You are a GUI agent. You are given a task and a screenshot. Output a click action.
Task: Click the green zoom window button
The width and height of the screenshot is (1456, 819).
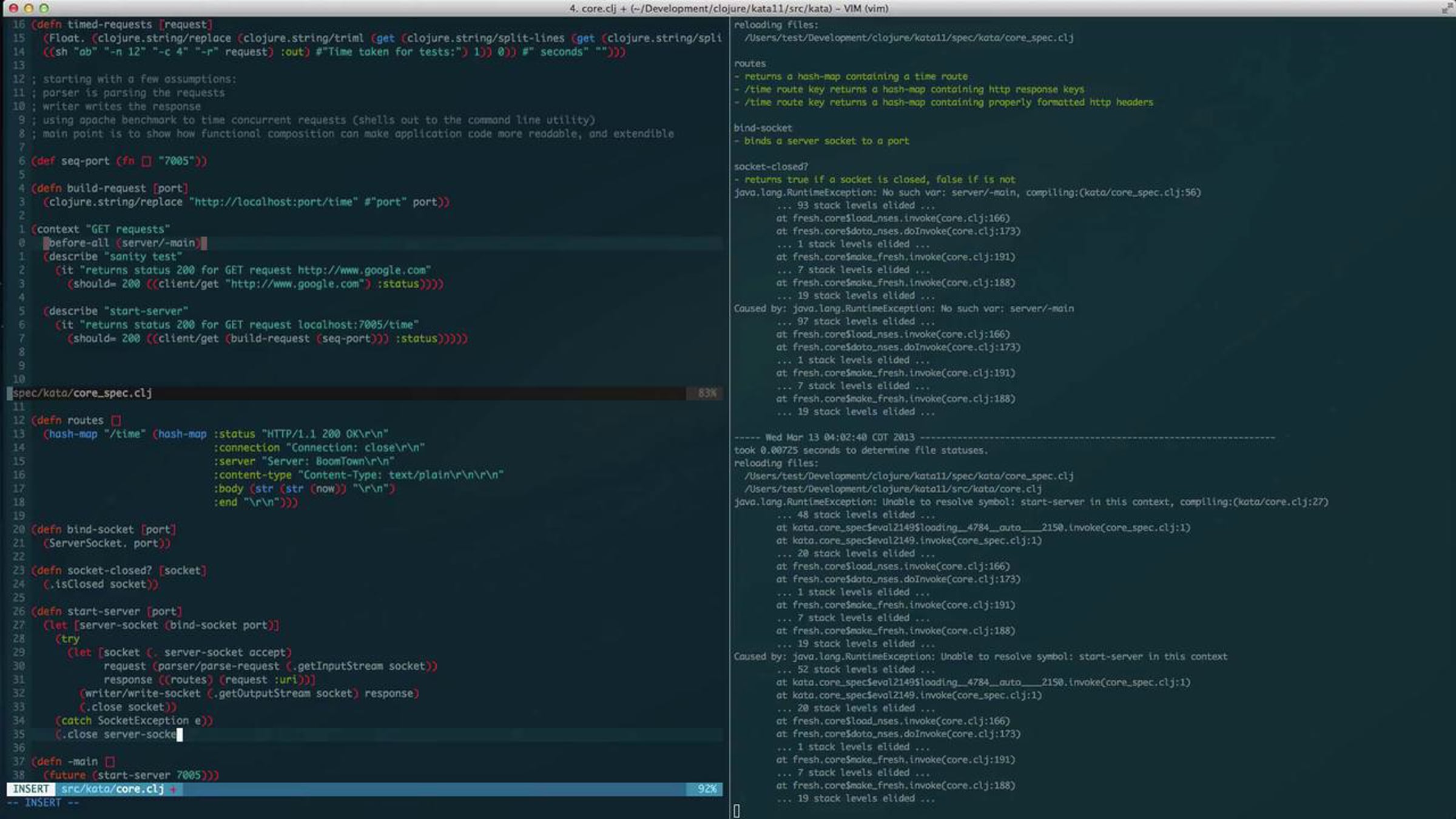pyautogui.click(x=44, y=8)
